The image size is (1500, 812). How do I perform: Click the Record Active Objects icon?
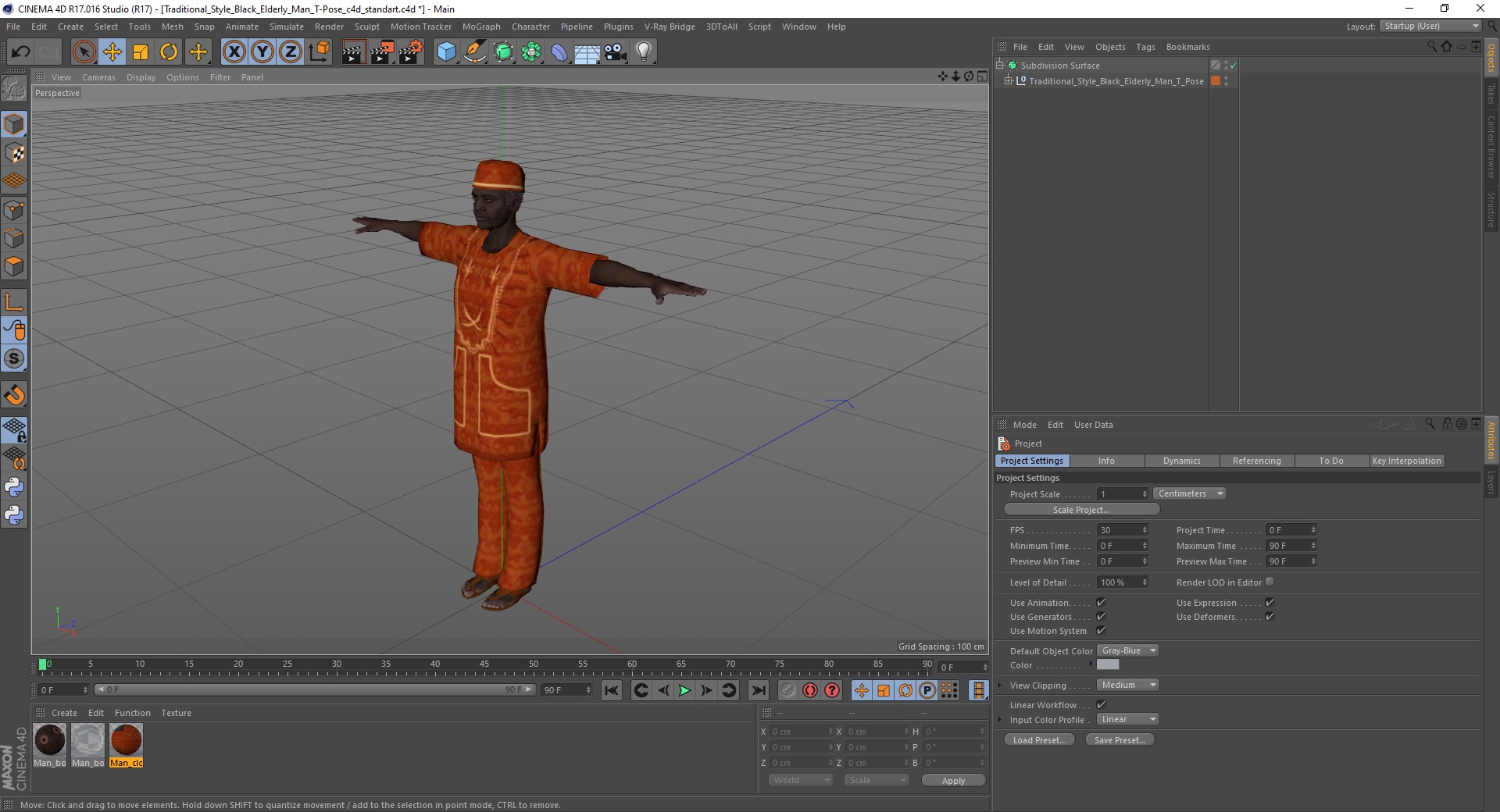(x=810, y=690)
